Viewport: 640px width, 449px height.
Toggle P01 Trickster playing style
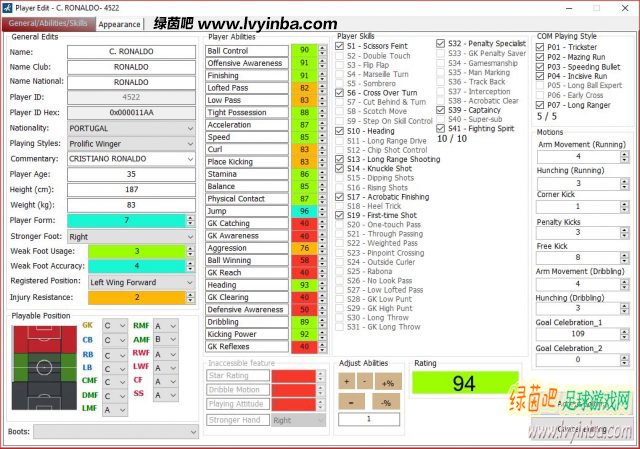[x=540, y=47]
